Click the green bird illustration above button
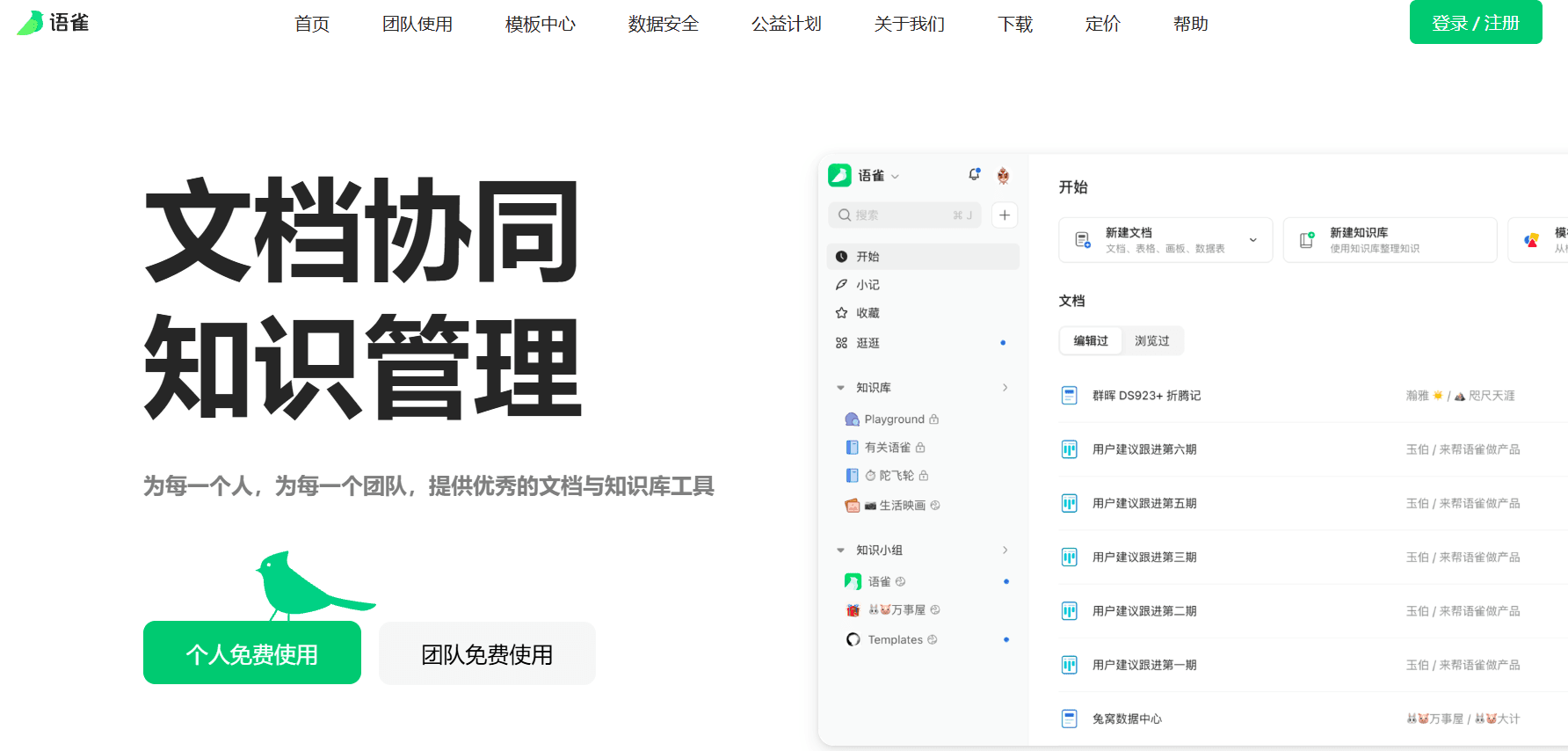The height and width of the screenshot is (751, 1568). coord(315,586)
